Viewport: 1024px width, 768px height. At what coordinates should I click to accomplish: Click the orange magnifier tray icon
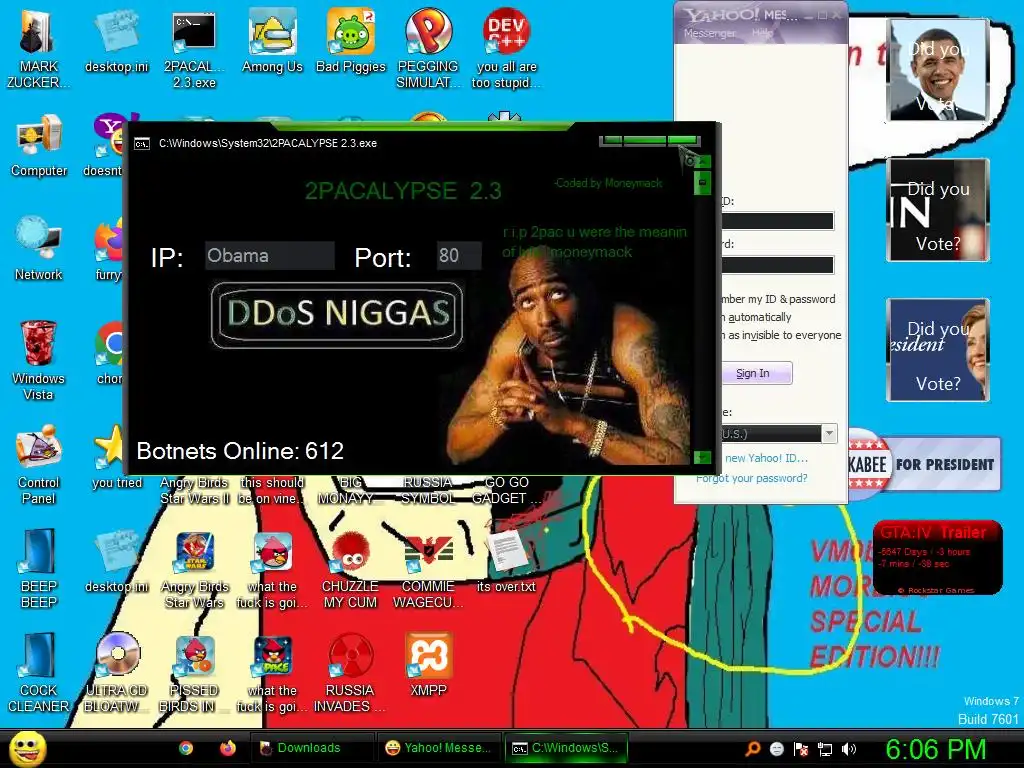[753, 749]
